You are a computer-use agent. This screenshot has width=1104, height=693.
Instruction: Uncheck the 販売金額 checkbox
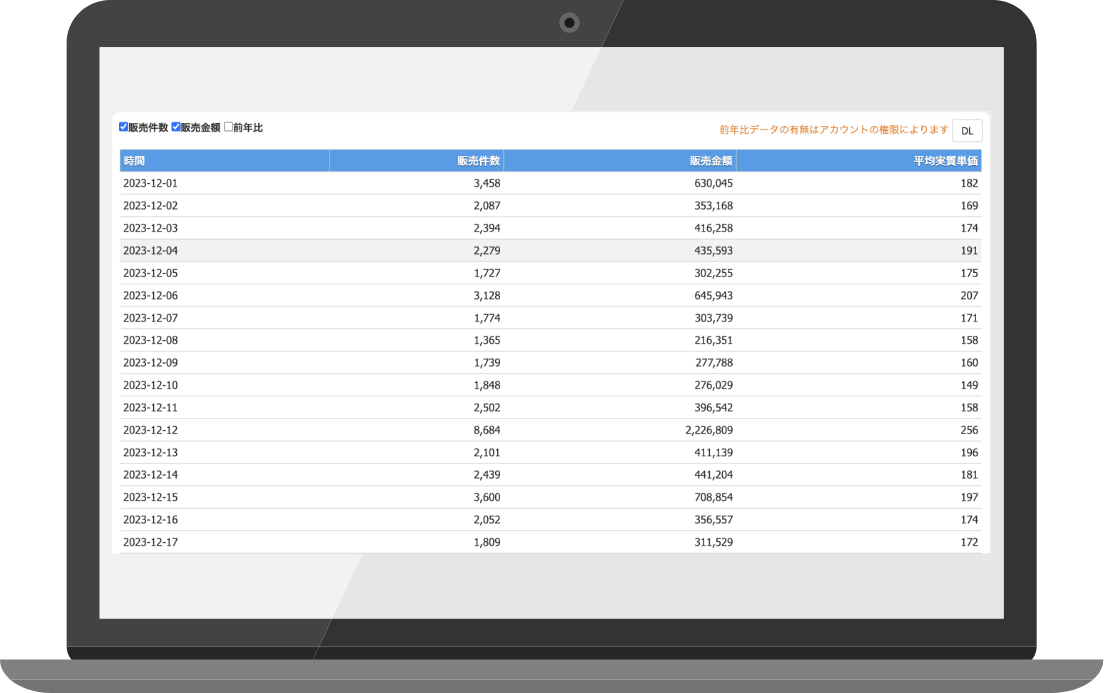pos(176,128)
